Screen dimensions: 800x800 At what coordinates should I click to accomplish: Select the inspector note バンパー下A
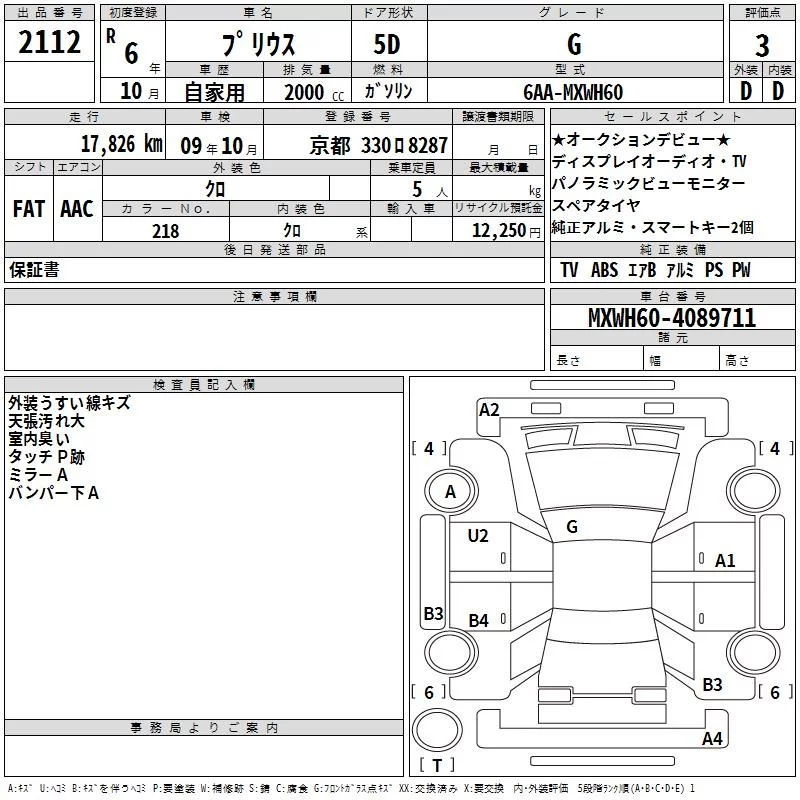[x=54, y=493]
